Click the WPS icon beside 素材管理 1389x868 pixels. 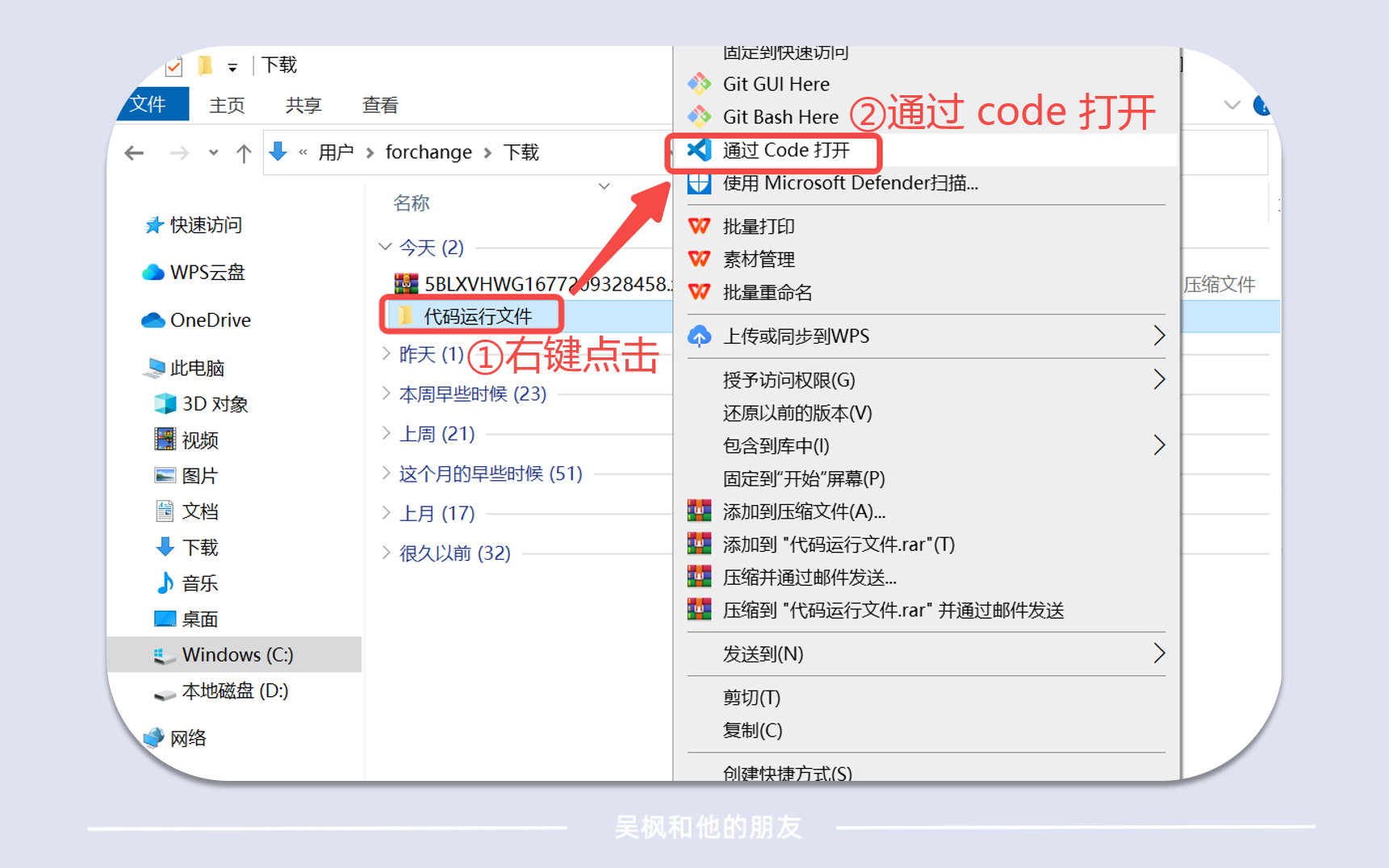[699, 259]
